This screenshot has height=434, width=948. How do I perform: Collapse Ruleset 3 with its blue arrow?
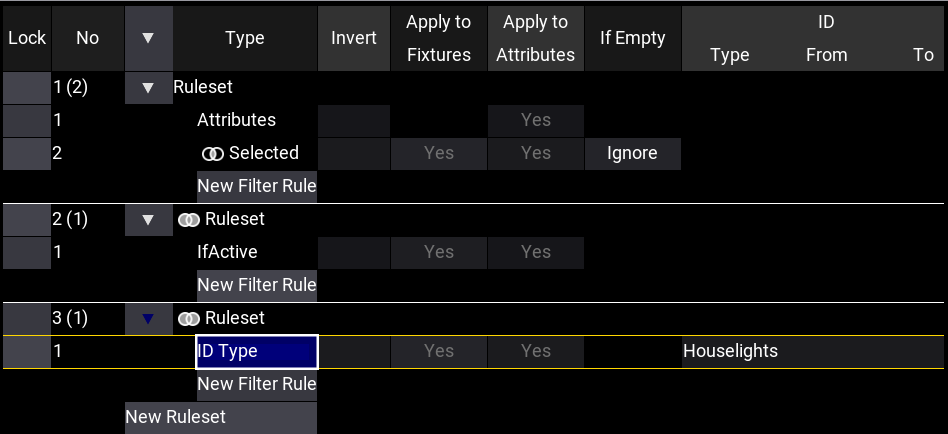(149, 318)
